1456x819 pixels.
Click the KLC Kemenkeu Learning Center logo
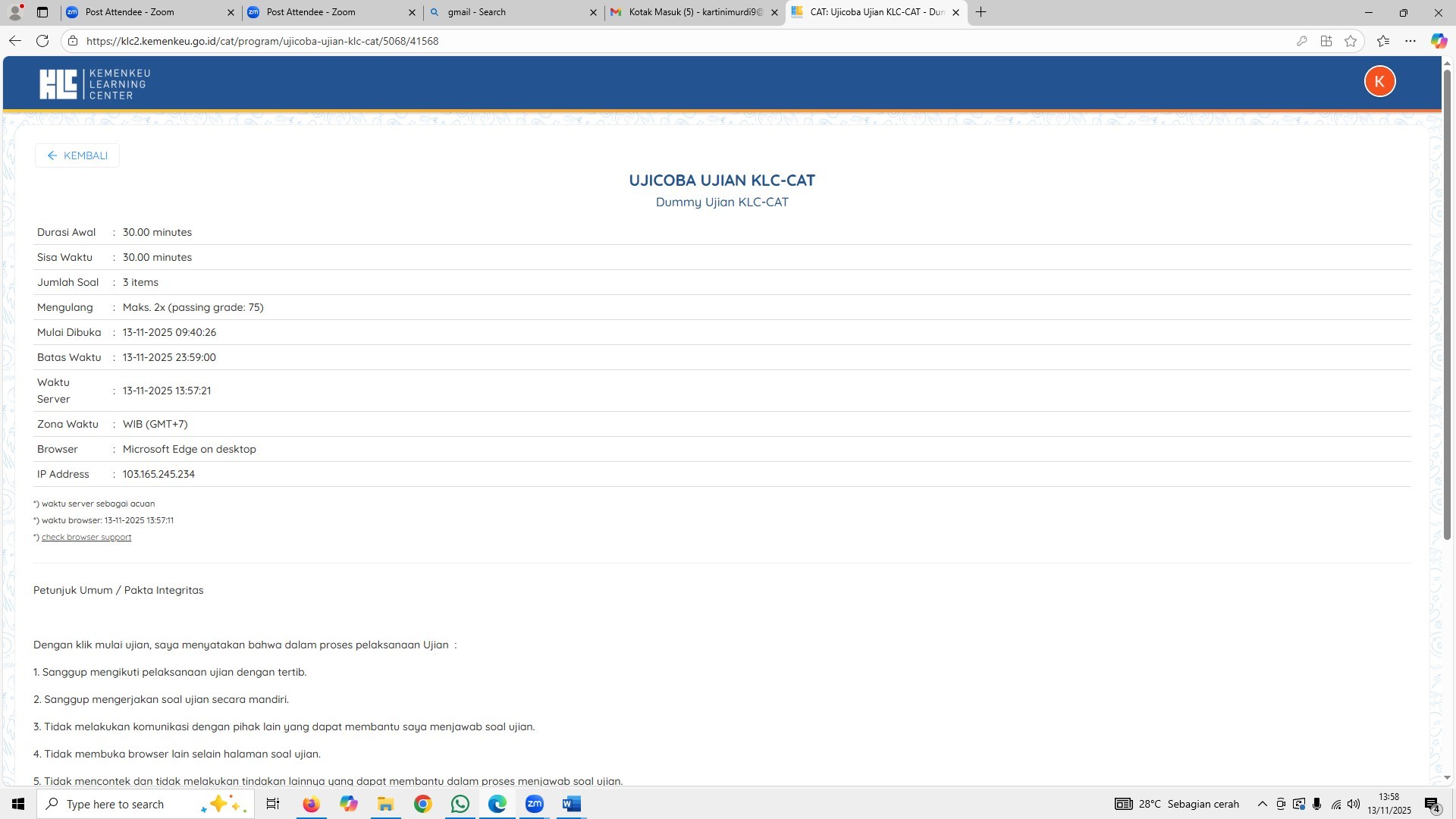[95, 83]
